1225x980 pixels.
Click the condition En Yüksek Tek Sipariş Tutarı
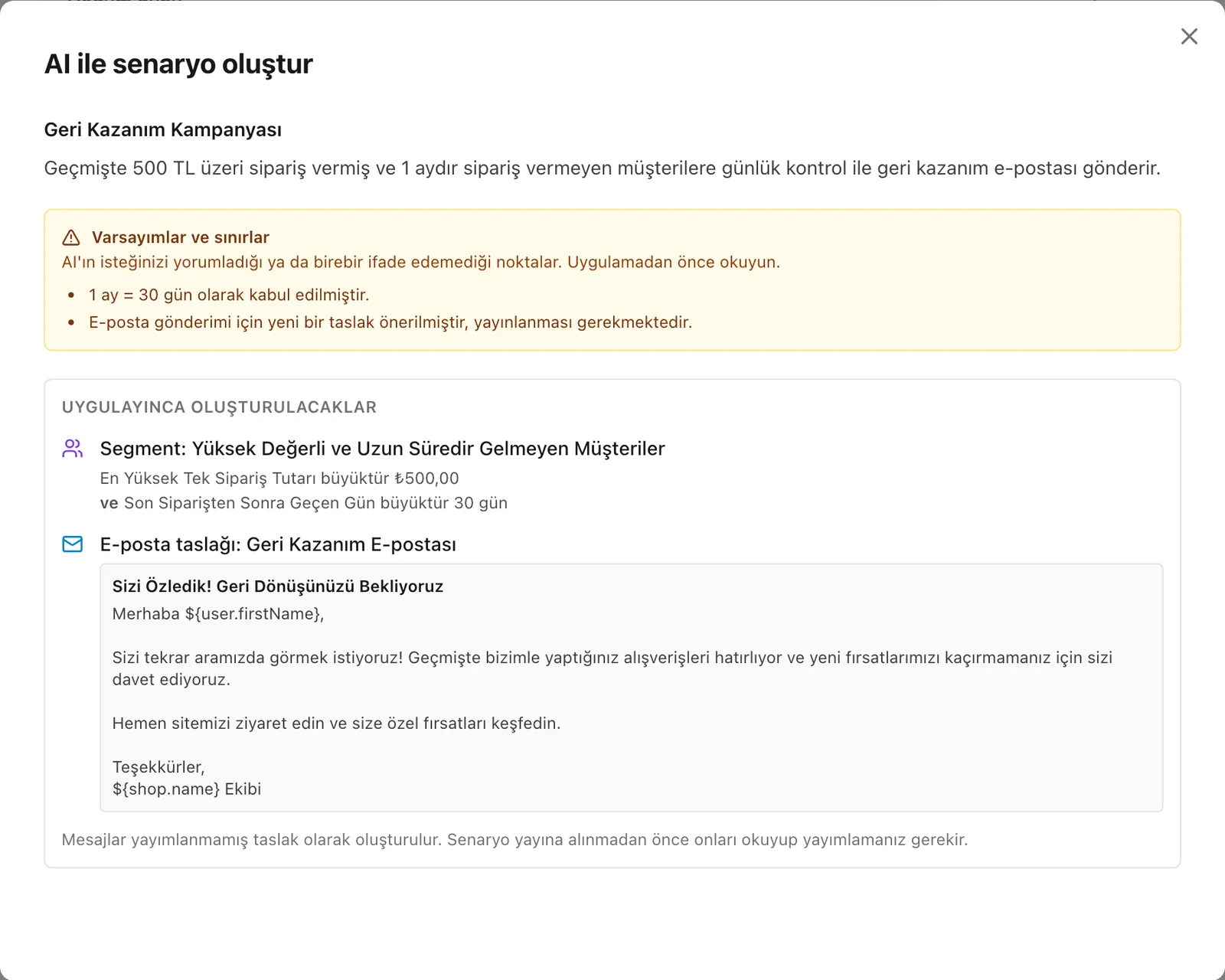coord(279,479)
